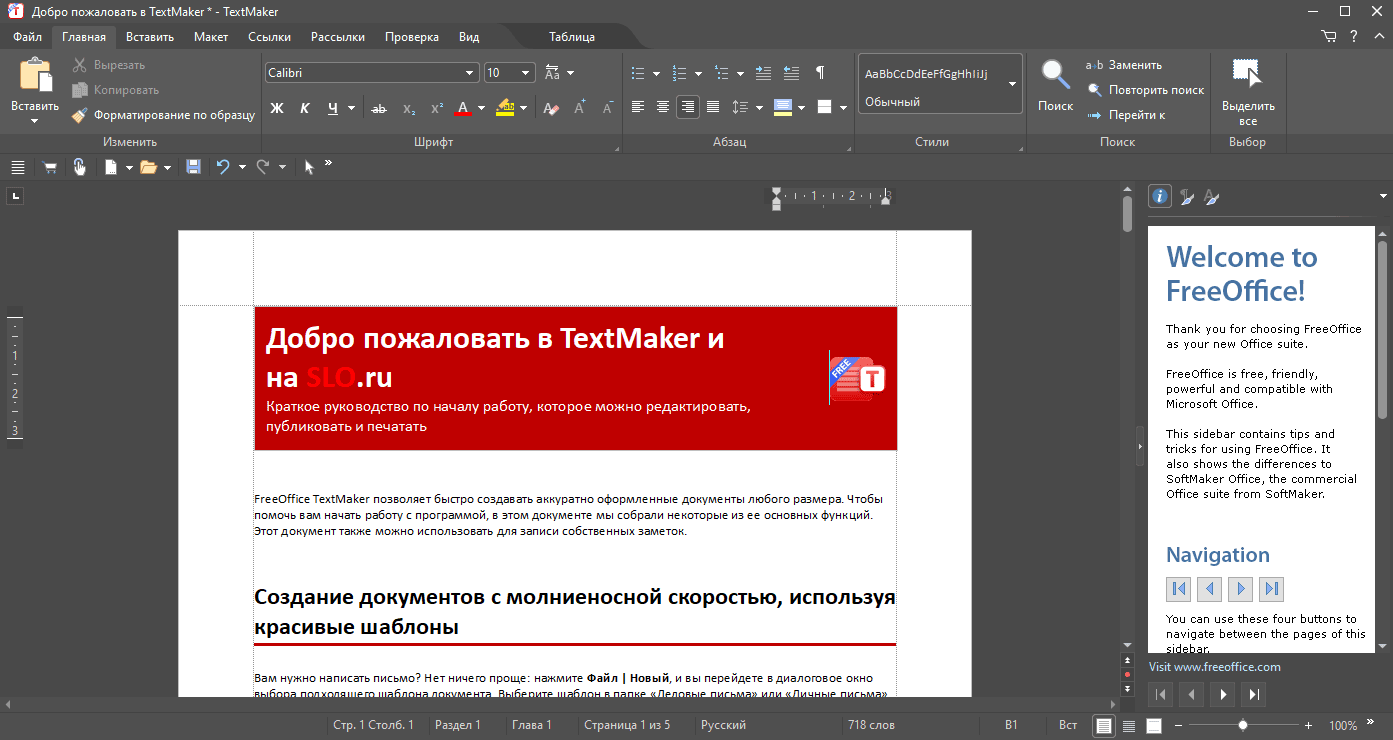Click the paragraph shading color button
Image resolution: width=1393 pixels, height=740 pixels.
click(783, 107)
